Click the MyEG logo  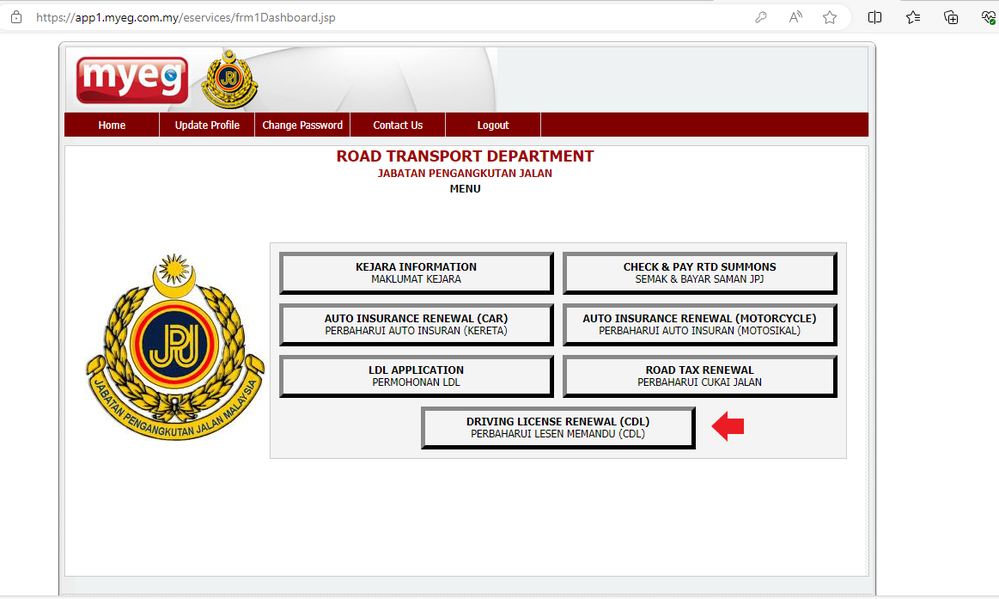coord(131,78)
